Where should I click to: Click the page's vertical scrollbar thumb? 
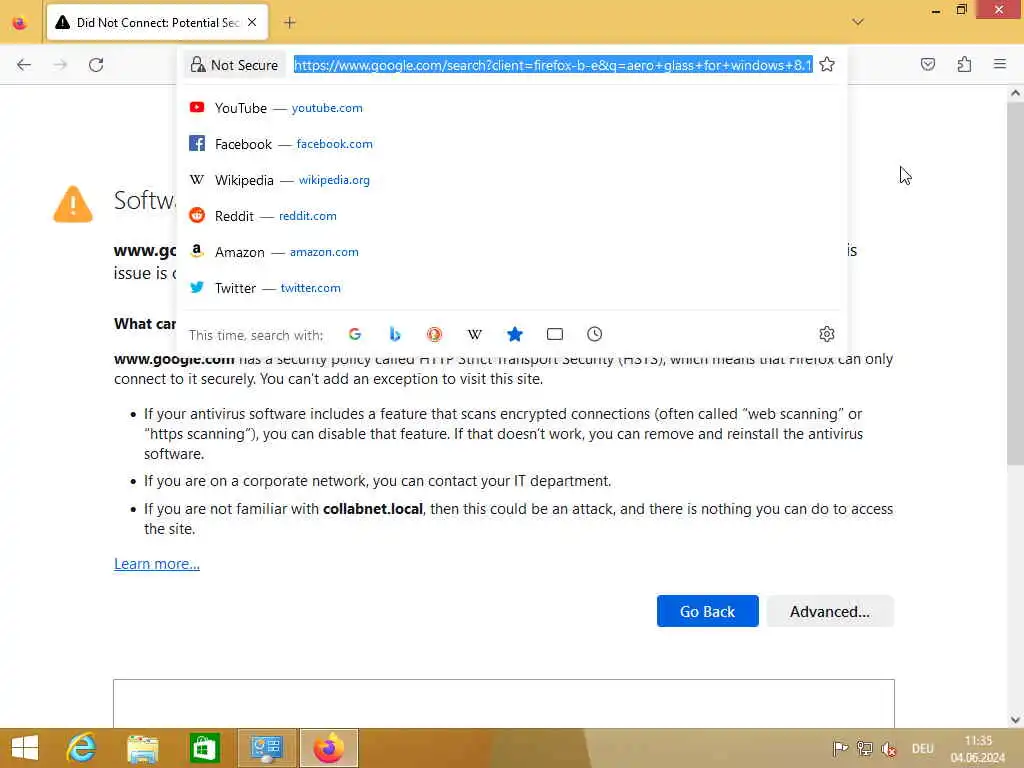[1015, 283]
